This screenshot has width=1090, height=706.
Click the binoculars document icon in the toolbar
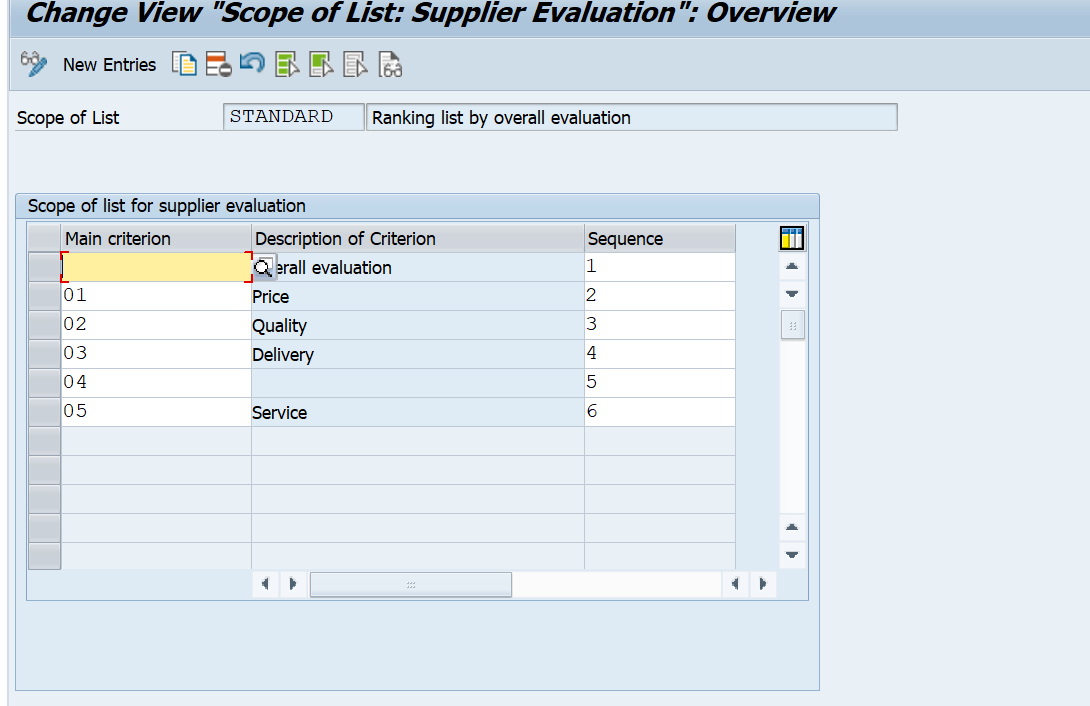pyautogui.click(x=390, y=65)
